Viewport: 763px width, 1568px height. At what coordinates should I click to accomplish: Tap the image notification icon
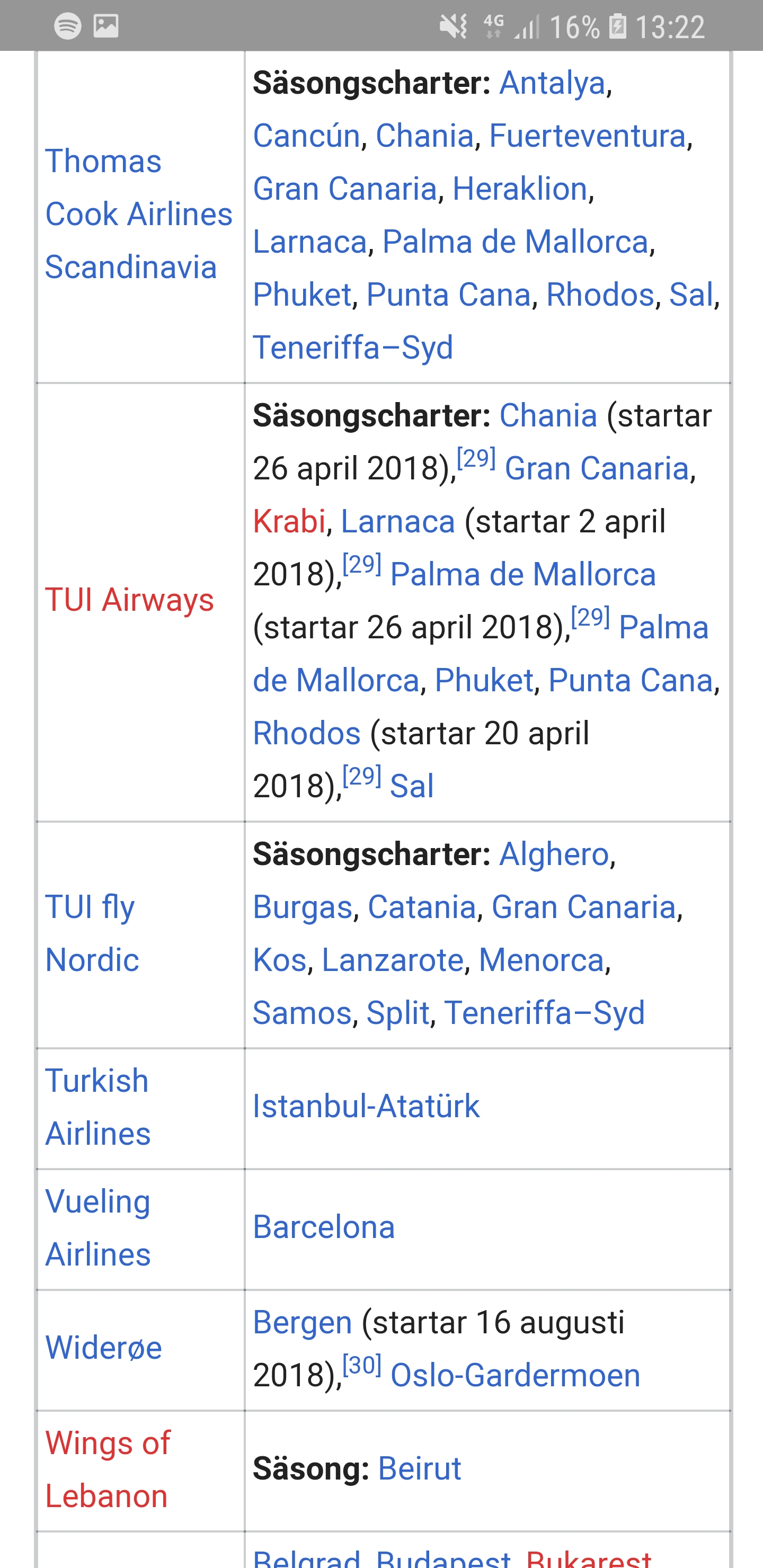pyautogui.click(x=106, y=25)
